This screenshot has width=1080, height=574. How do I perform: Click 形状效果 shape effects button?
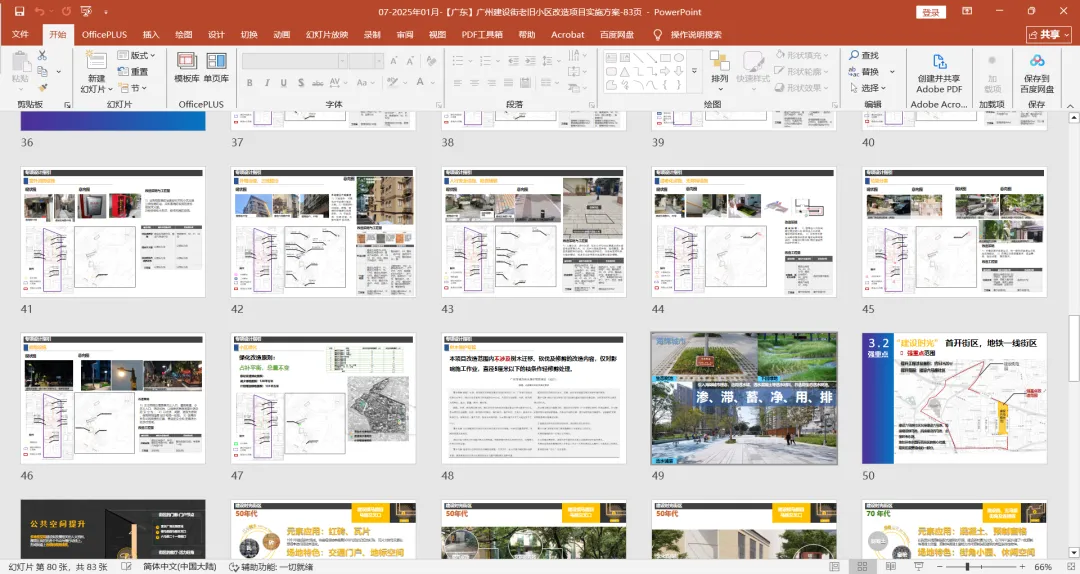click(802, 88)
